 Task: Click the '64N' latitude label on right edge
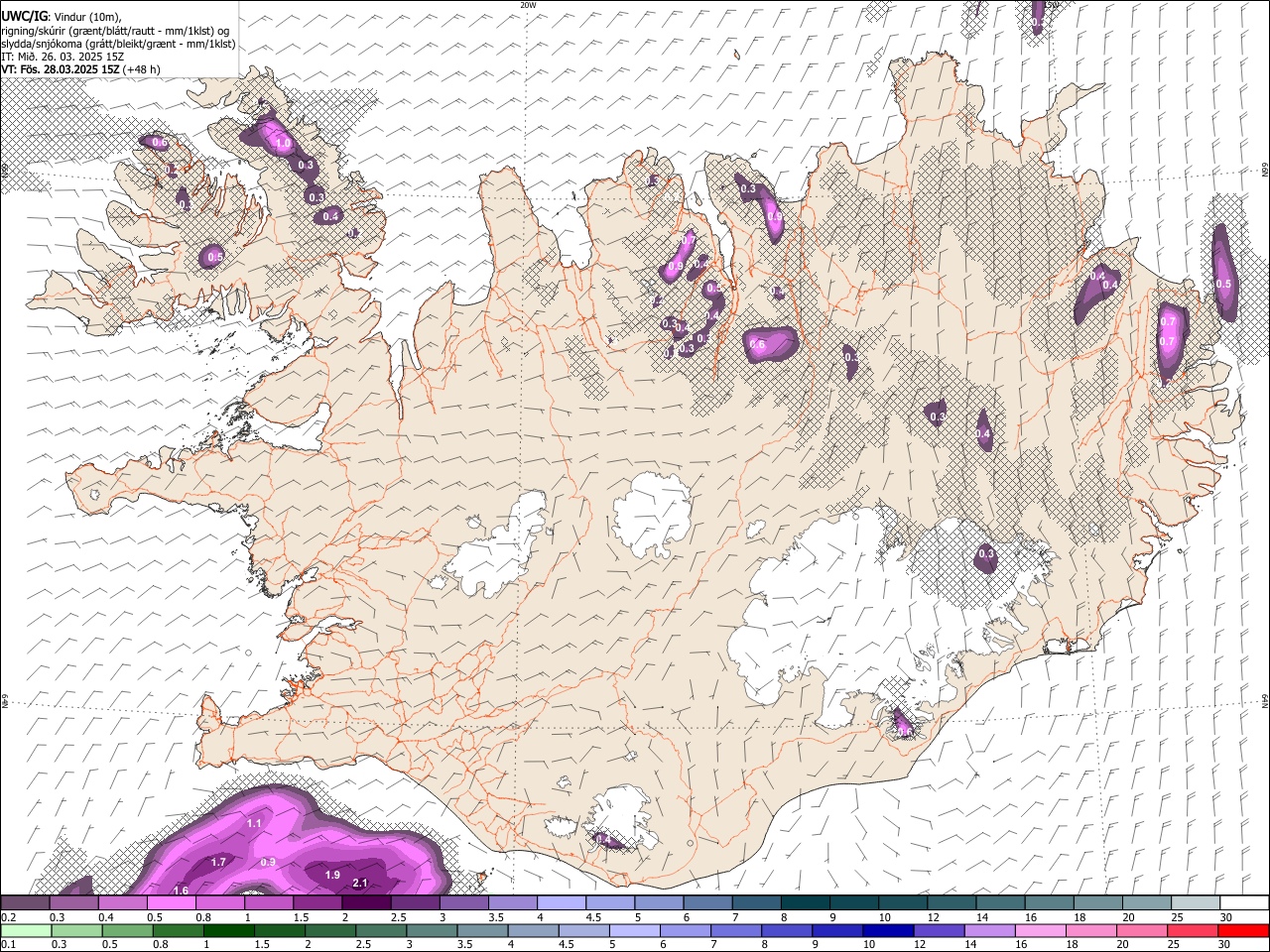coord(1265,700)
